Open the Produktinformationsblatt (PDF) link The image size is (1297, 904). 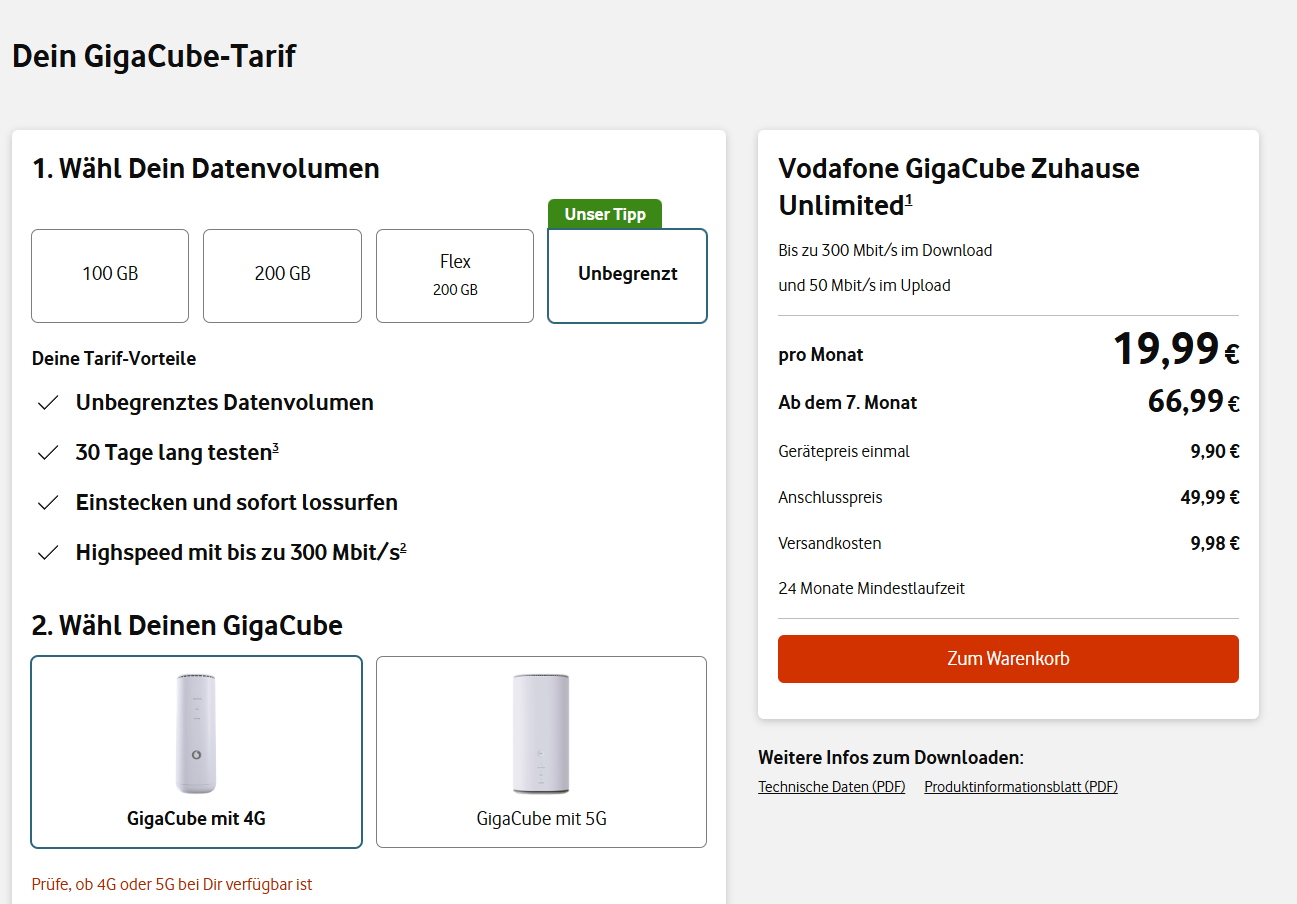[x=1020, y=787]
